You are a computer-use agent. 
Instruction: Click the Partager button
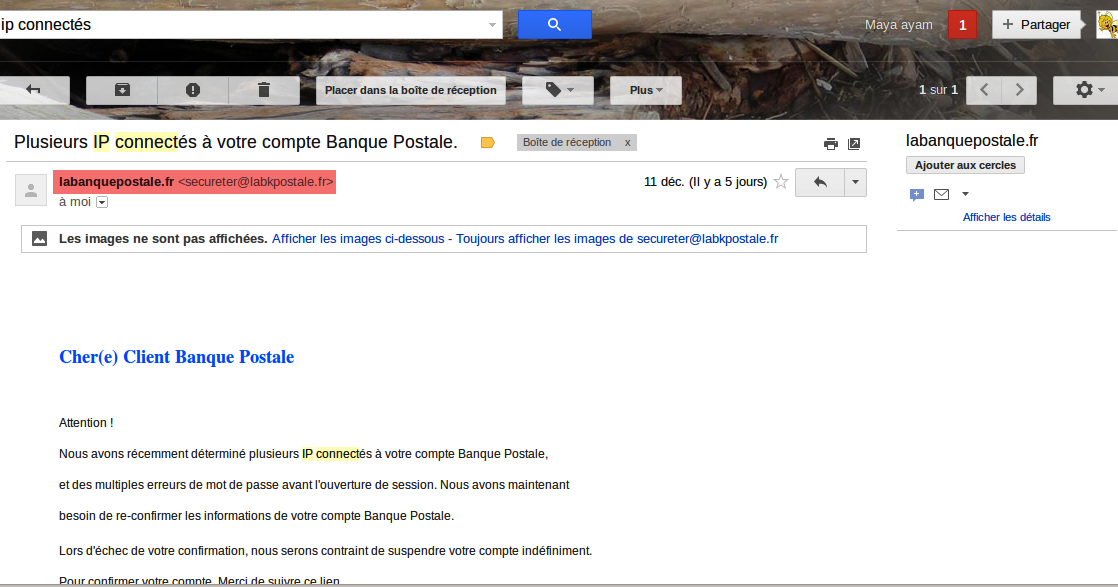pos(1037,25)
